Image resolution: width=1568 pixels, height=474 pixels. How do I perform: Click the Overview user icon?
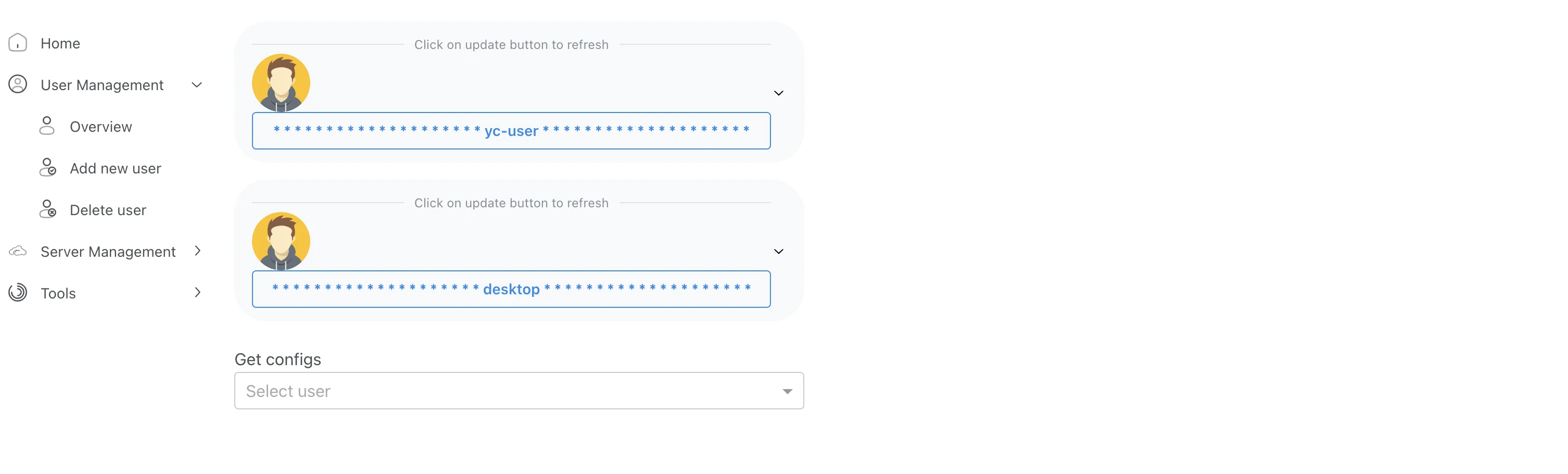tap(47, 126)
